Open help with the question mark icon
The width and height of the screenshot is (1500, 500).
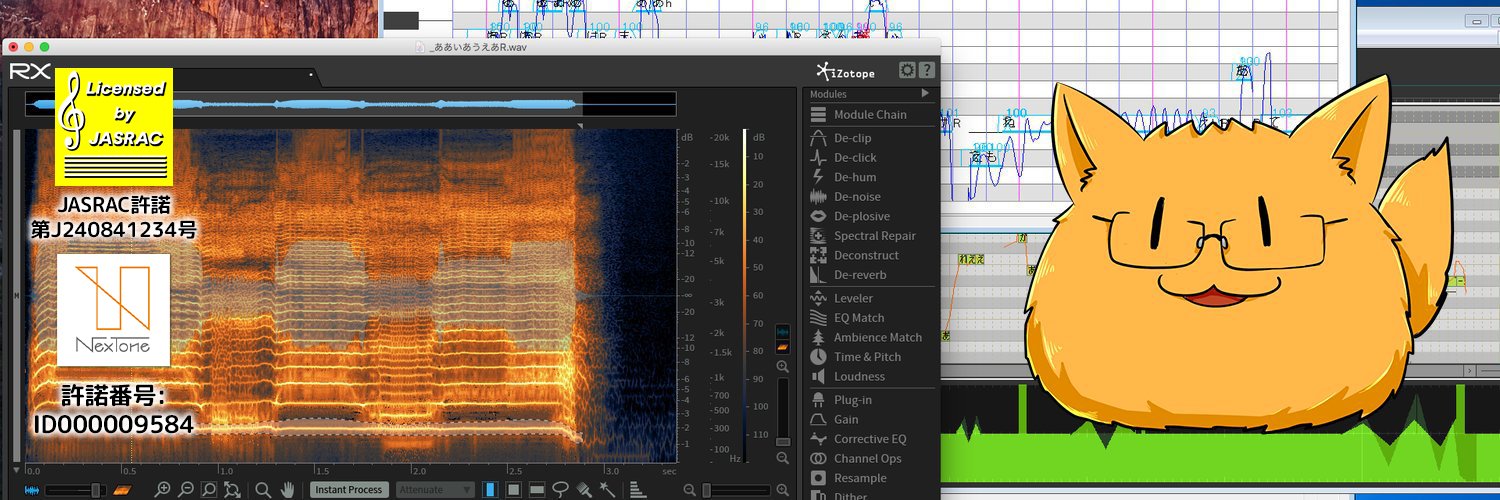tap(927, 70)
